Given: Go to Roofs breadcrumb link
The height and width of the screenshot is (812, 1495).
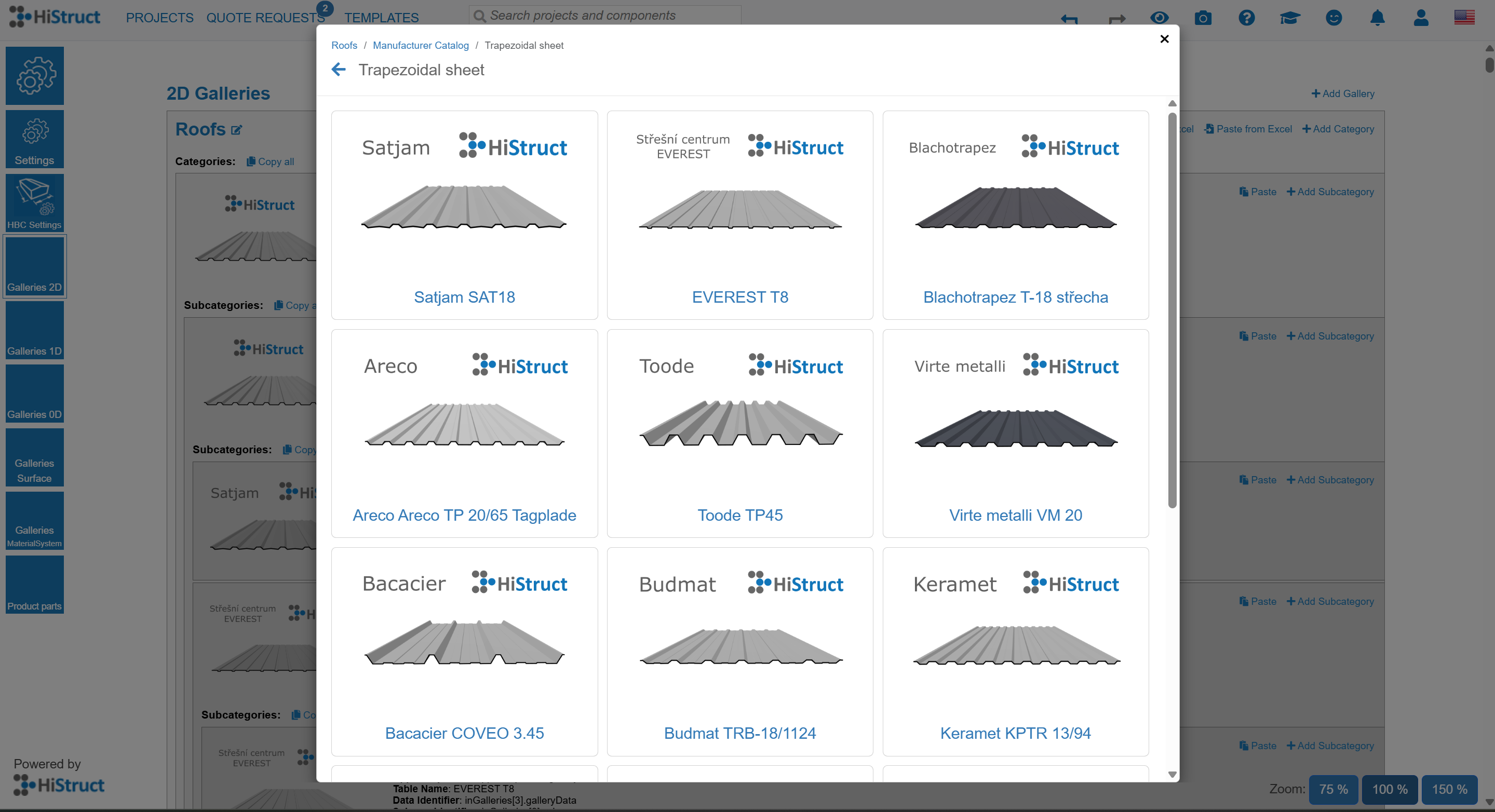Looking at the screenshot, I should pyautogui.click(x=344, y=45).
